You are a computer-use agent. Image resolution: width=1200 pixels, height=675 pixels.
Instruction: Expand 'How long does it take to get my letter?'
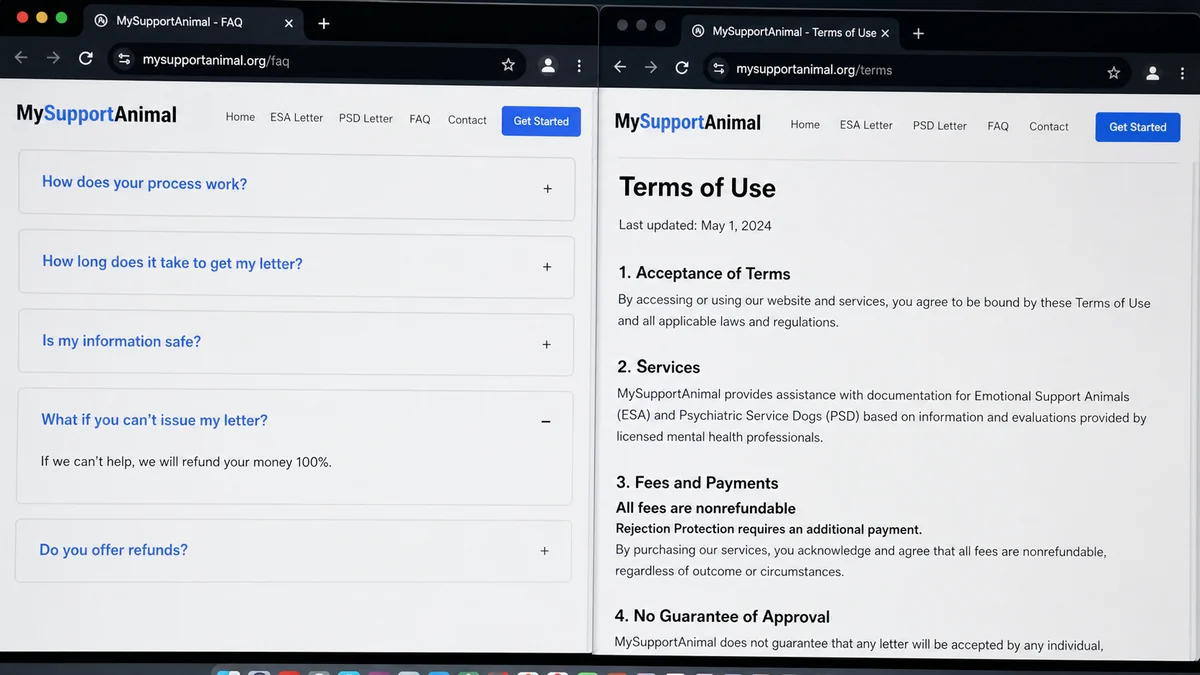(x=296, y=265)
